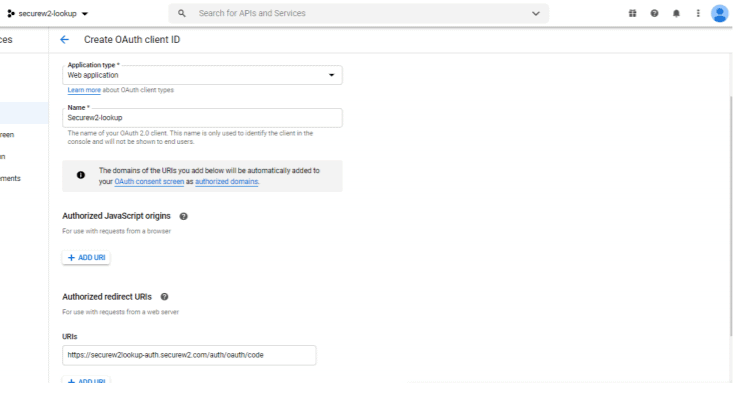Image resolution: width=750 pixels, height=395 pixels.
Task: Open the three-dot settings menu
Action: [698, 13]
